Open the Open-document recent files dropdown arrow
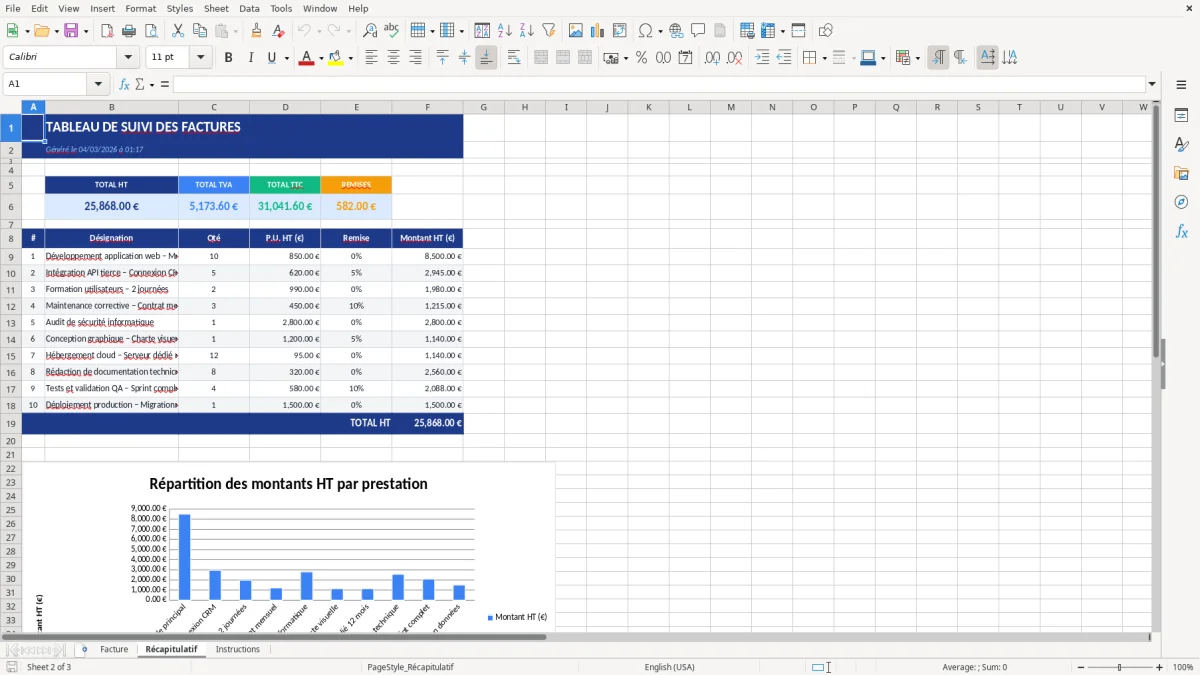The image size is (1200, 675). click(55, 31)
